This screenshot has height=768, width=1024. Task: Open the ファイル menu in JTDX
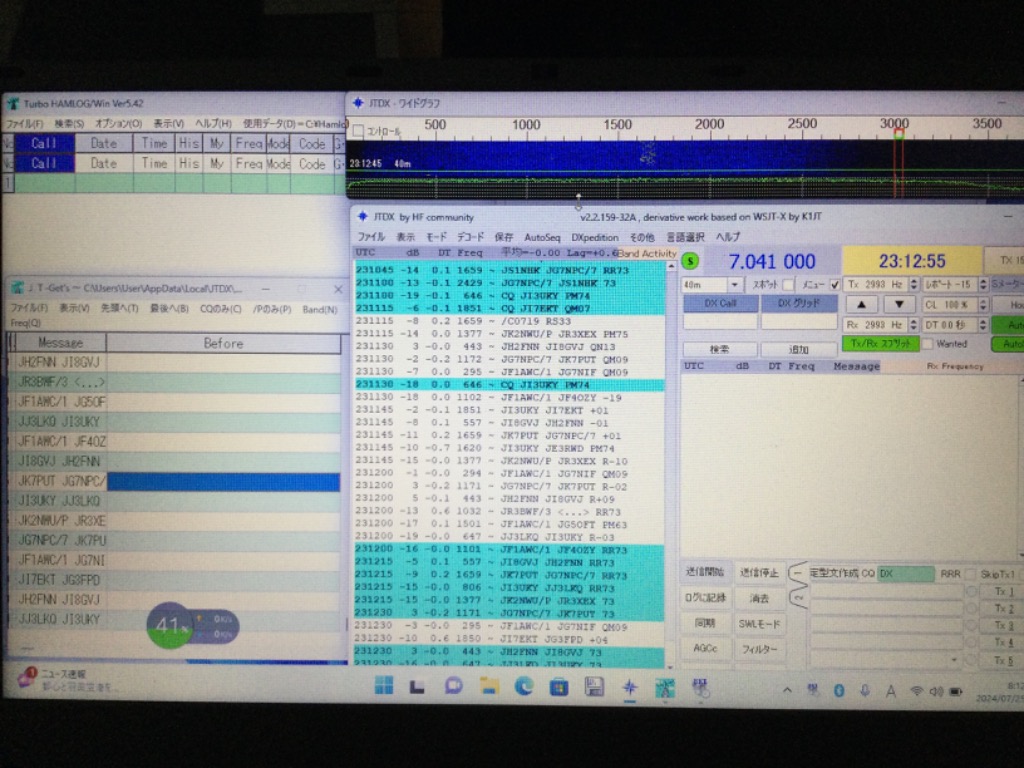pos(371,237)
